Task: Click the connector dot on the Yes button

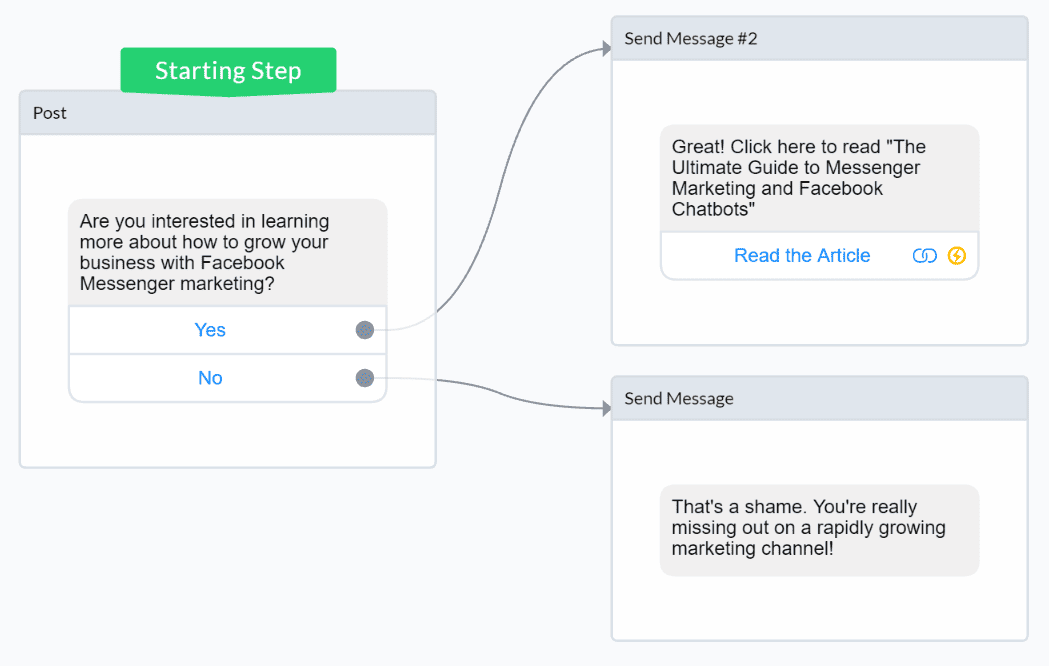Action: point(365,330)
